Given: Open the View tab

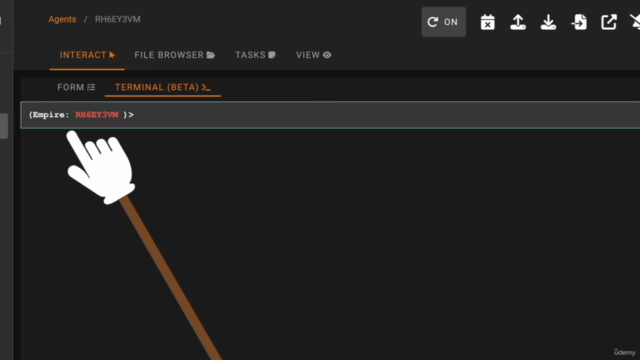Looking at the screenshot, I should click(313, 55).
